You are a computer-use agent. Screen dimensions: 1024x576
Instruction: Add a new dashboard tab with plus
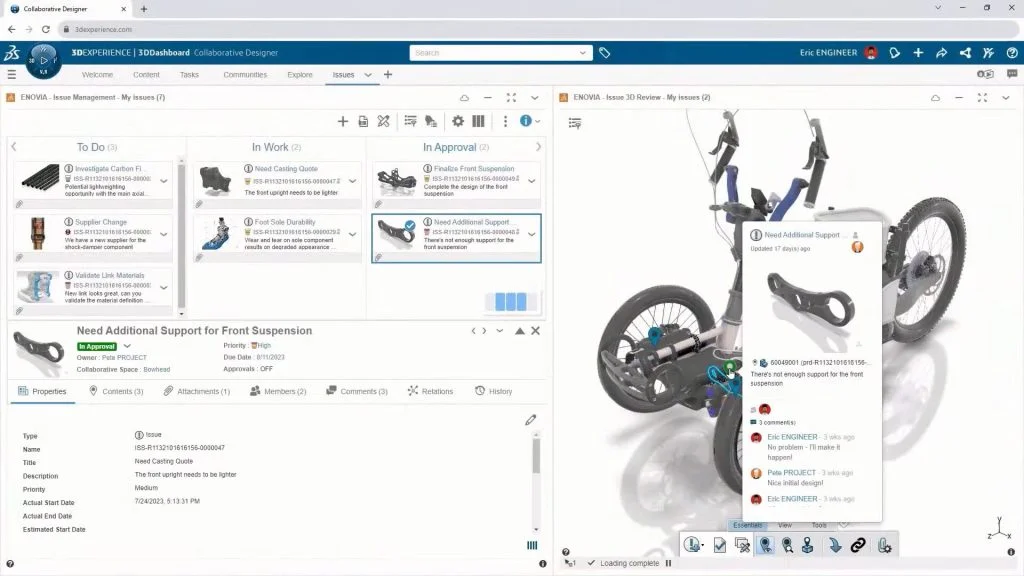(388, 74)
